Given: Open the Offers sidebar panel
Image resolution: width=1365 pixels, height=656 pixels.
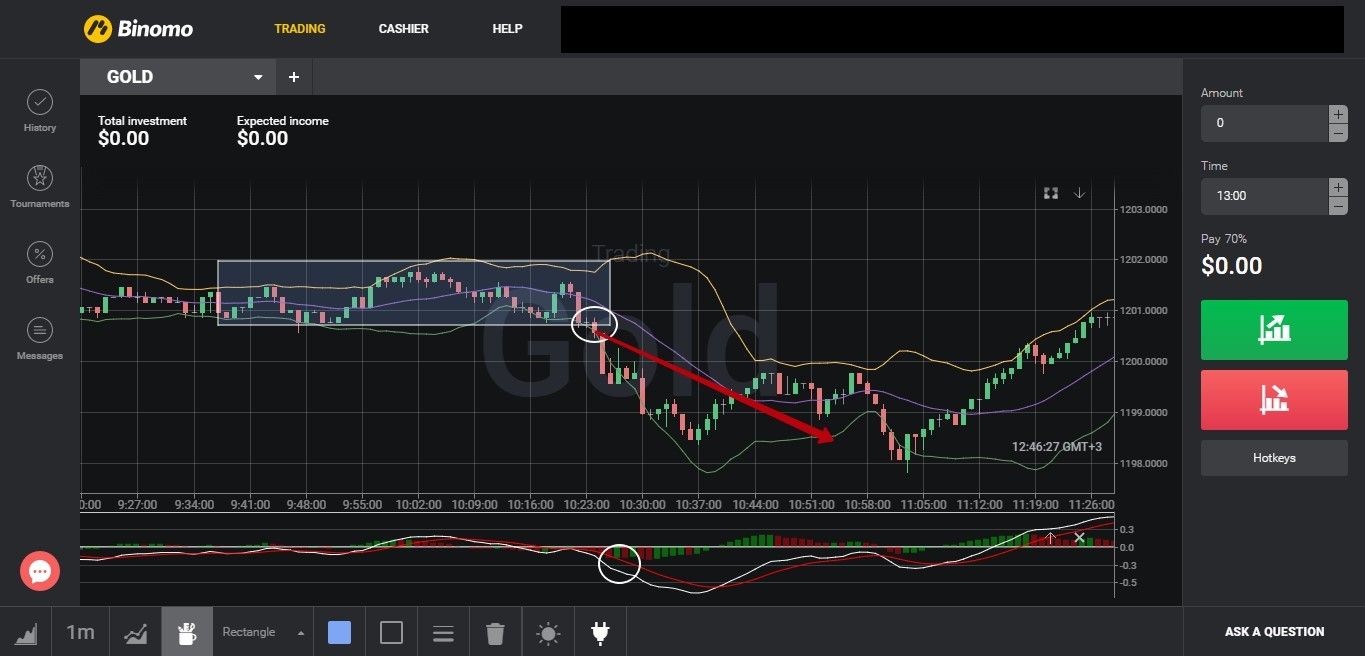Looking at the screenshot, I should (40, 263).
